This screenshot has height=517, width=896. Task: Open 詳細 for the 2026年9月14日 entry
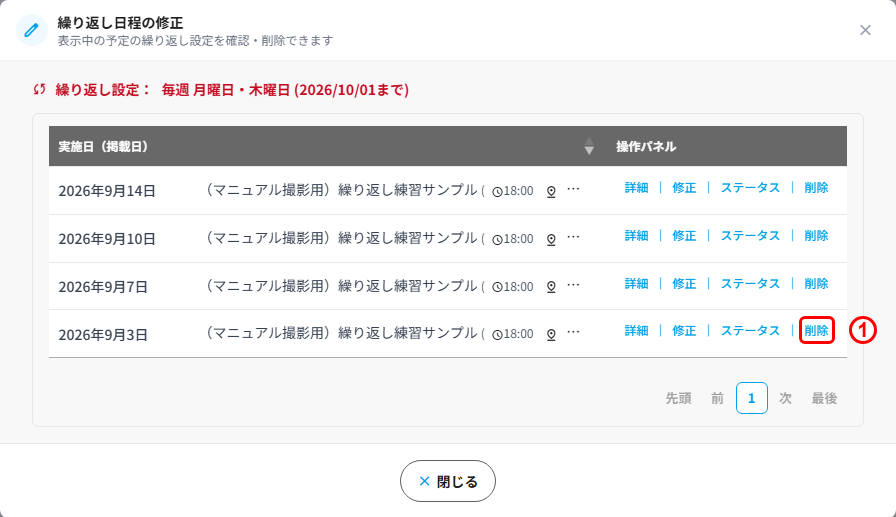[636, 188]
